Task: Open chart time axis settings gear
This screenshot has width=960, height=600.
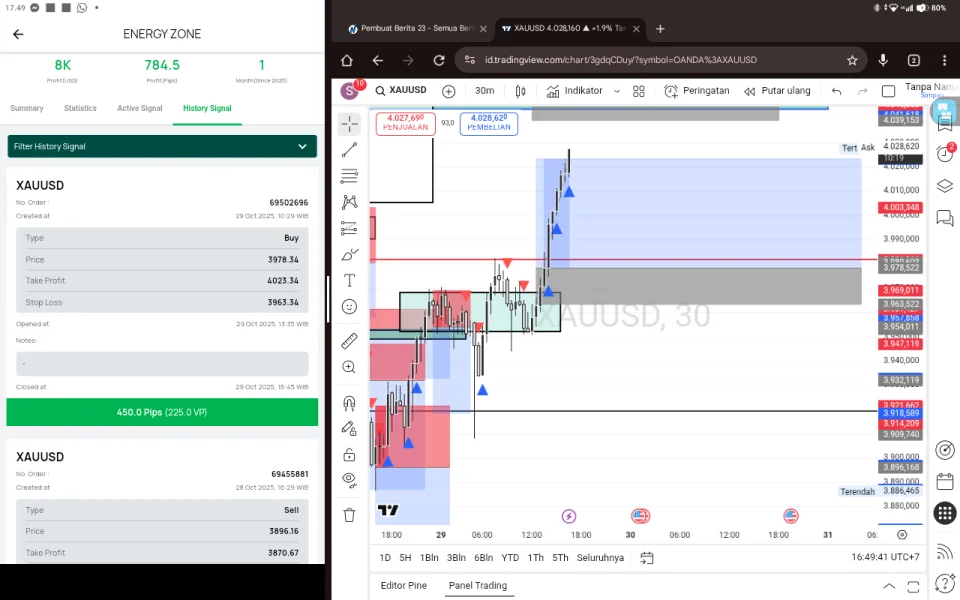Action: [902, 534]
